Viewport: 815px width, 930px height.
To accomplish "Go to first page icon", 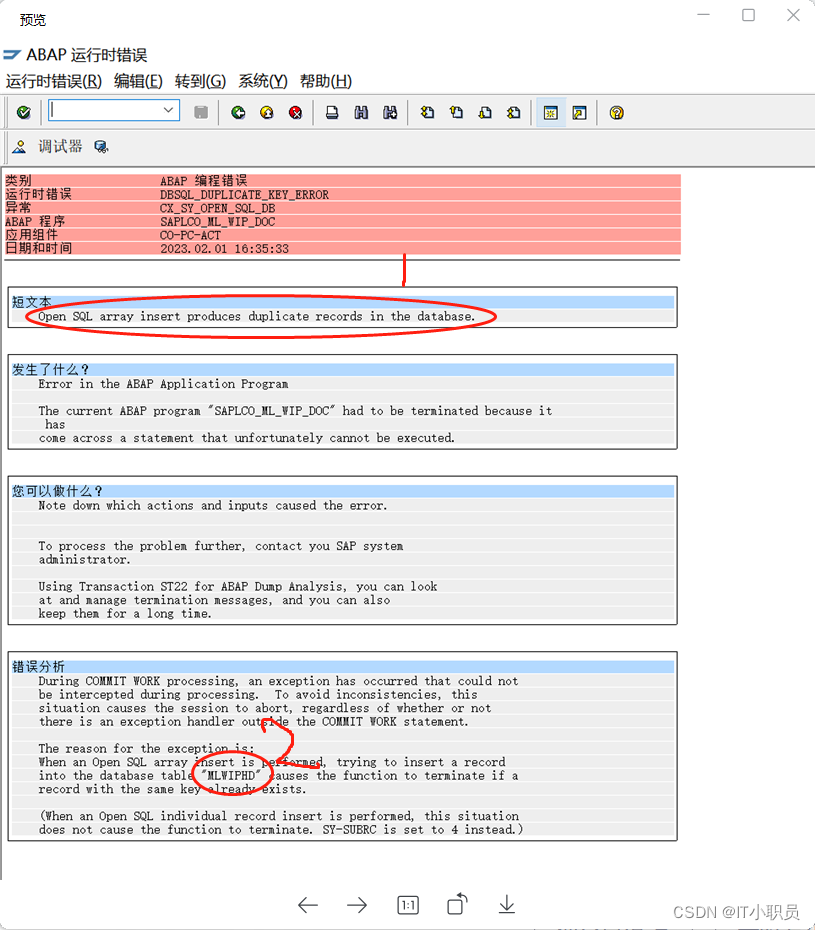I will coord(427,112).
